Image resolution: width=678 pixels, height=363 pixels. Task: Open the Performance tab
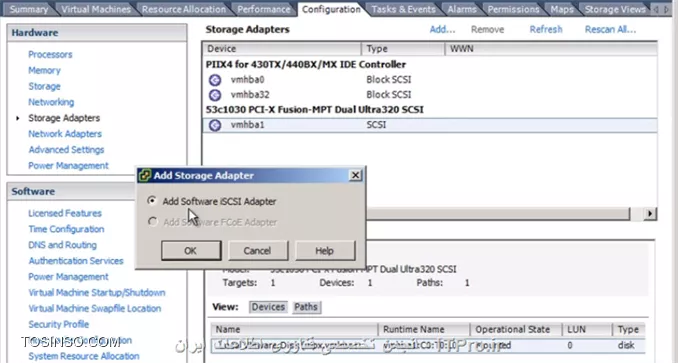263,9
